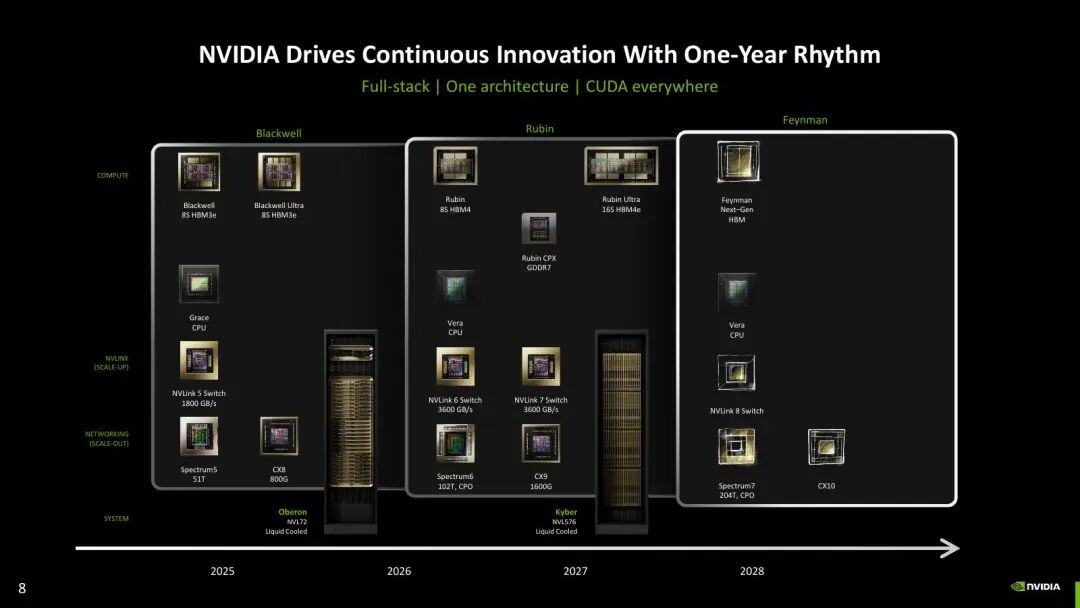Select the NVLink 6 Switch chip image
Viewport: 1080px width, 608px height.
(x=455, y=366)
